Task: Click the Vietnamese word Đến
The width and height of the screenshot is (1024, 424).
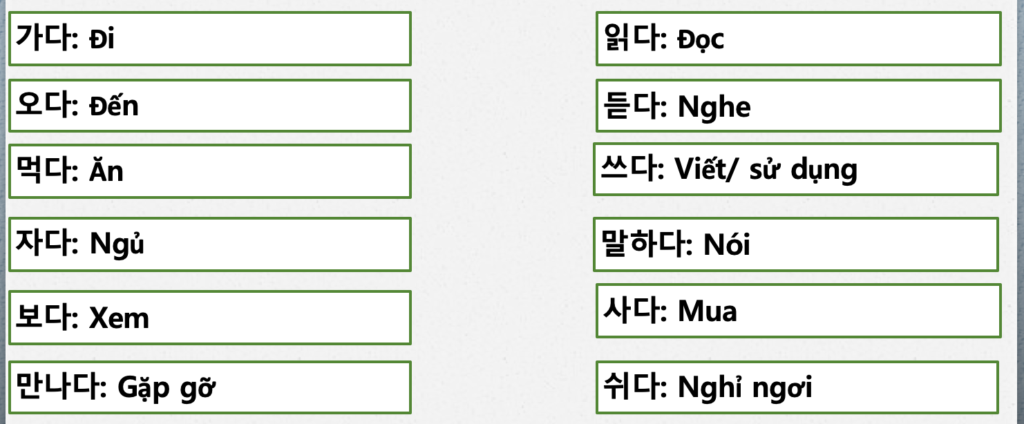Action: [113, 106]
